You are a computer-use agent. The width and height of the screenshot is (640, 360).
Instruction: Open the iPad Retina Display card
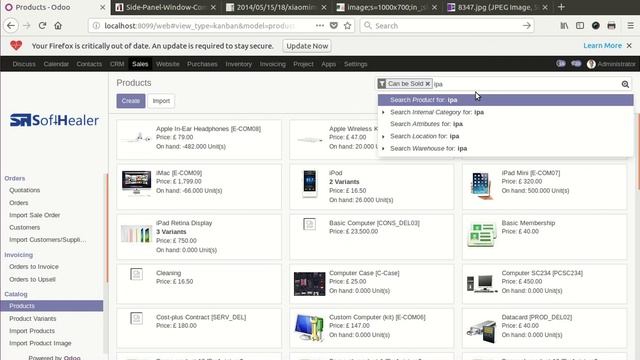pyautogui.click(x=199, y=237)
